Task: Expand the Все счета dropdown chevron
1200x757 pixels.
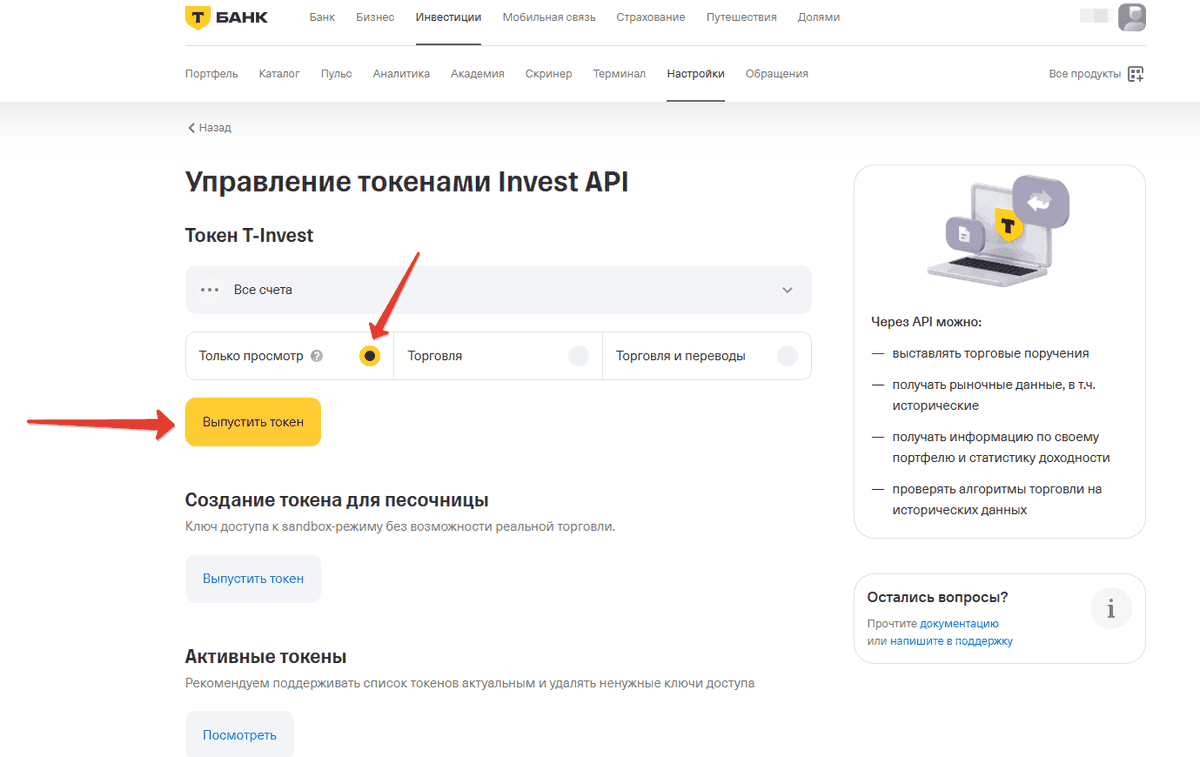Action: [x=787, y=290]
